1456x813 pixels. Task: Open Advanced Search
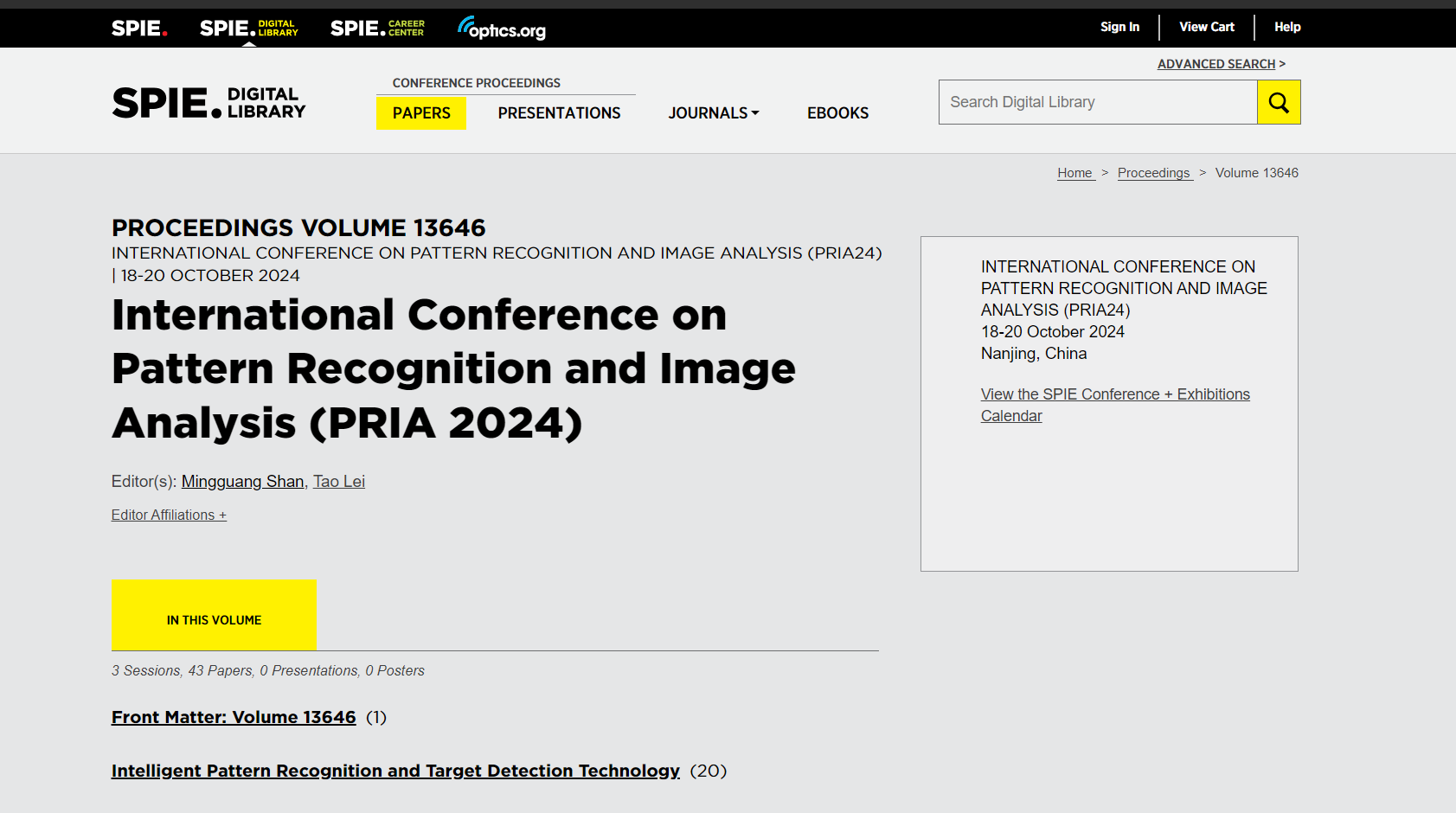(x=1216, y=64)
